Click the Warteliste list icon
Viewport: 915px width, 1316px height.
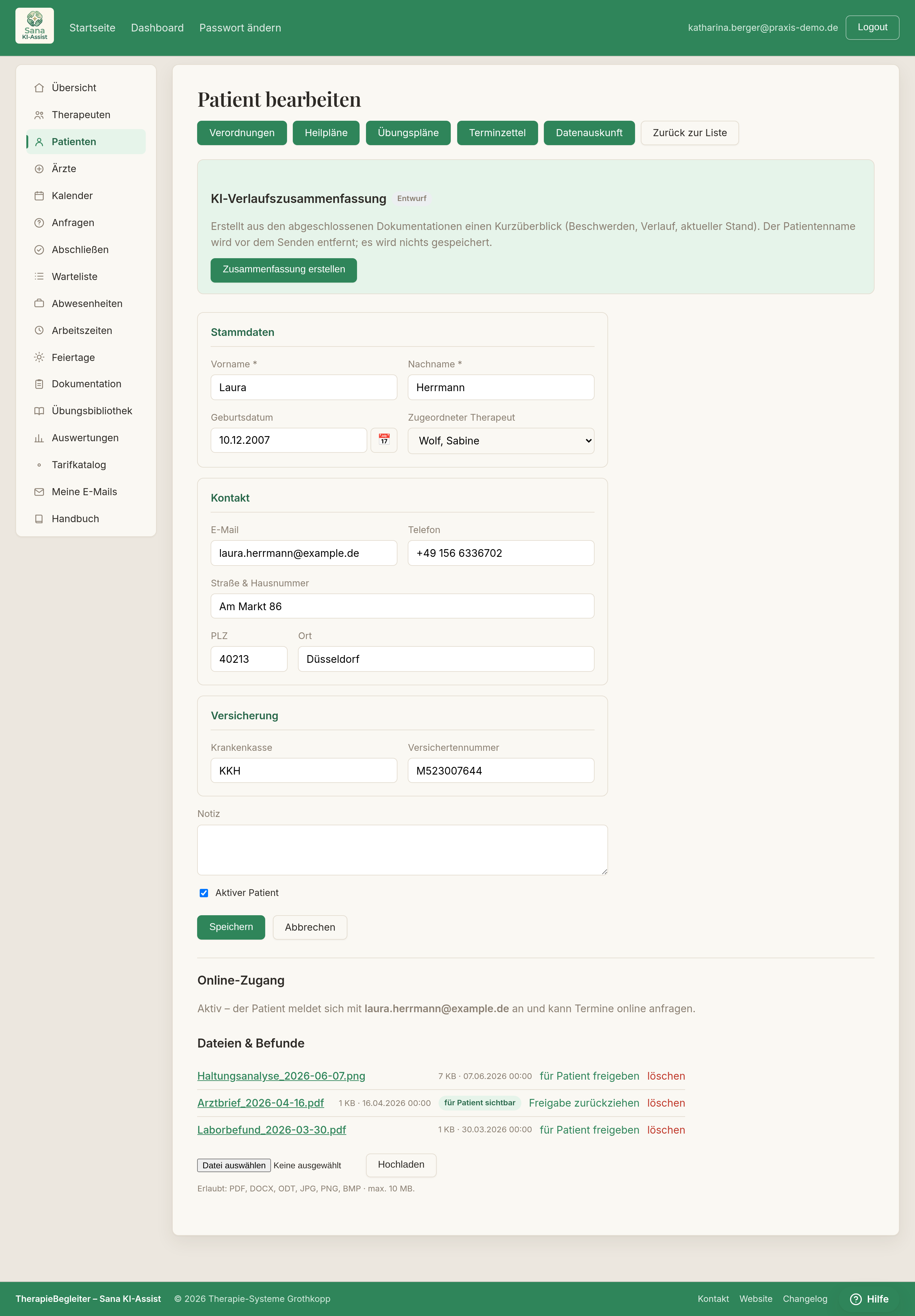pos(39,276)
